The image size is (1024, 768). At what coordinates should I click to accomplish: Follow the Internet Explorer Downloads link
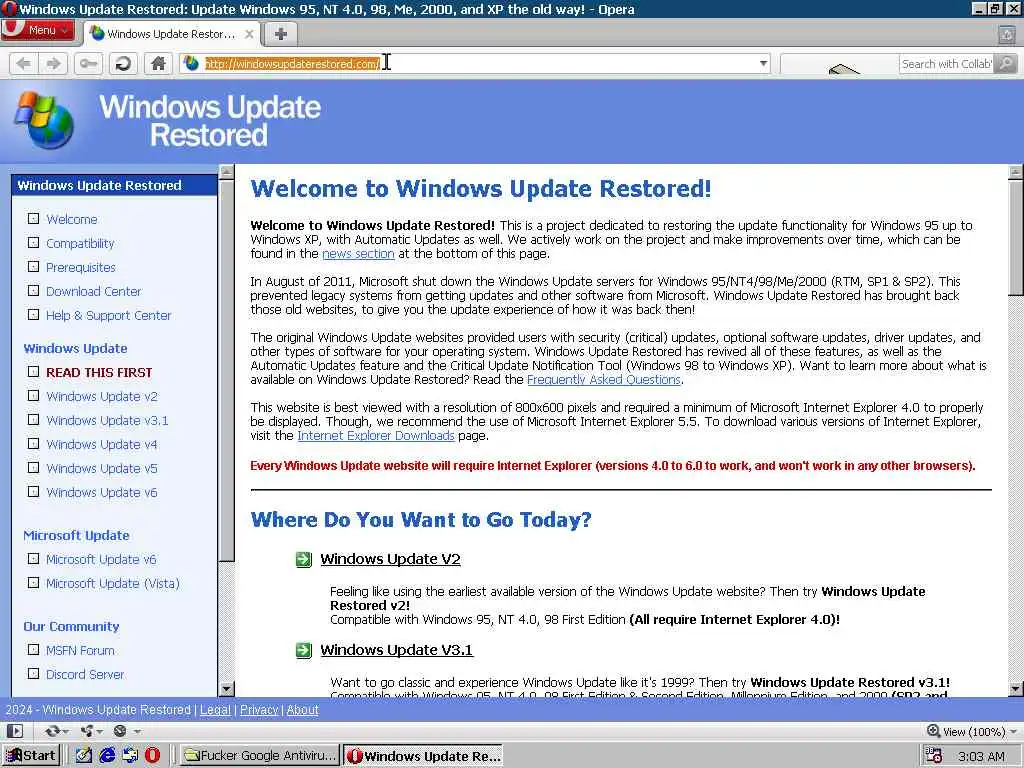click(x=376, y=436)
